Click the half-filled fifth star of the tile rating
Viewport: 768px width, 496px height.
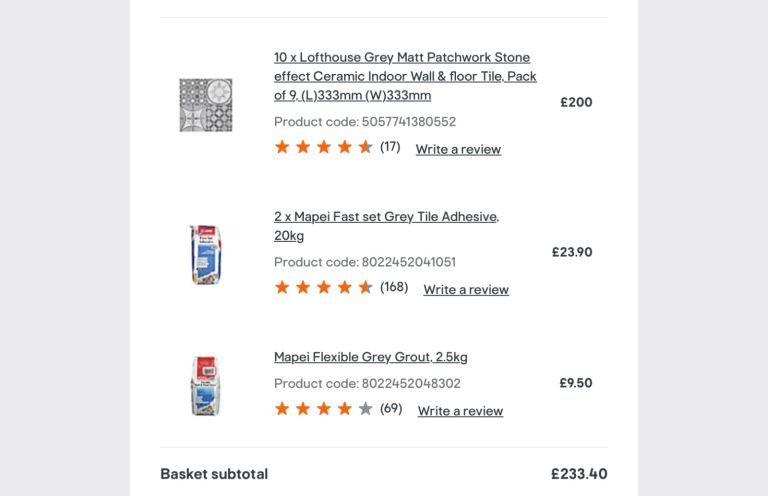point(366,147)
